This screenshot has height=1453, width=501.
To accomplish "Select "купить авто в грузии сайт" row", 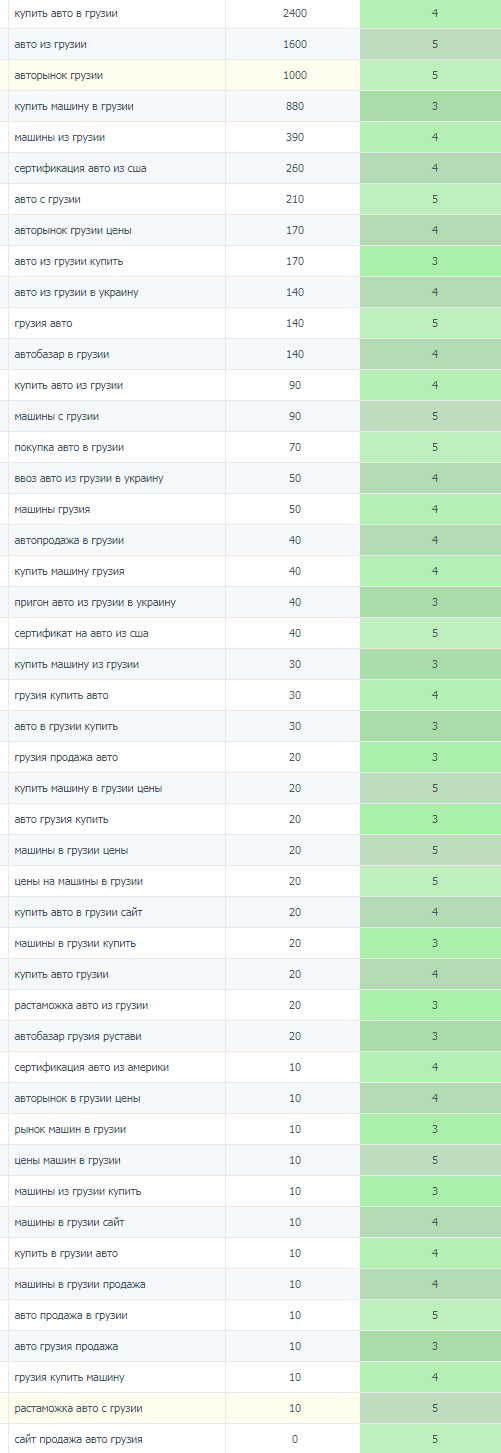I will [250, 912].
